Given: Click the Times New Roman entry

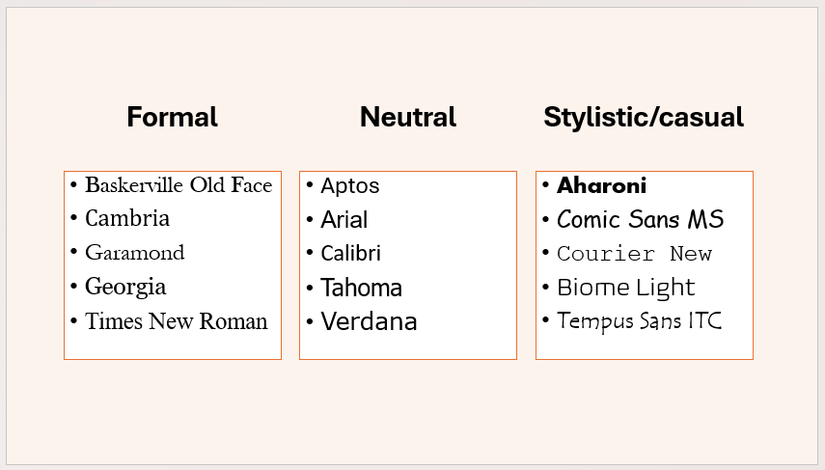Looking at the screenshot, I should [x=176, y=321].
